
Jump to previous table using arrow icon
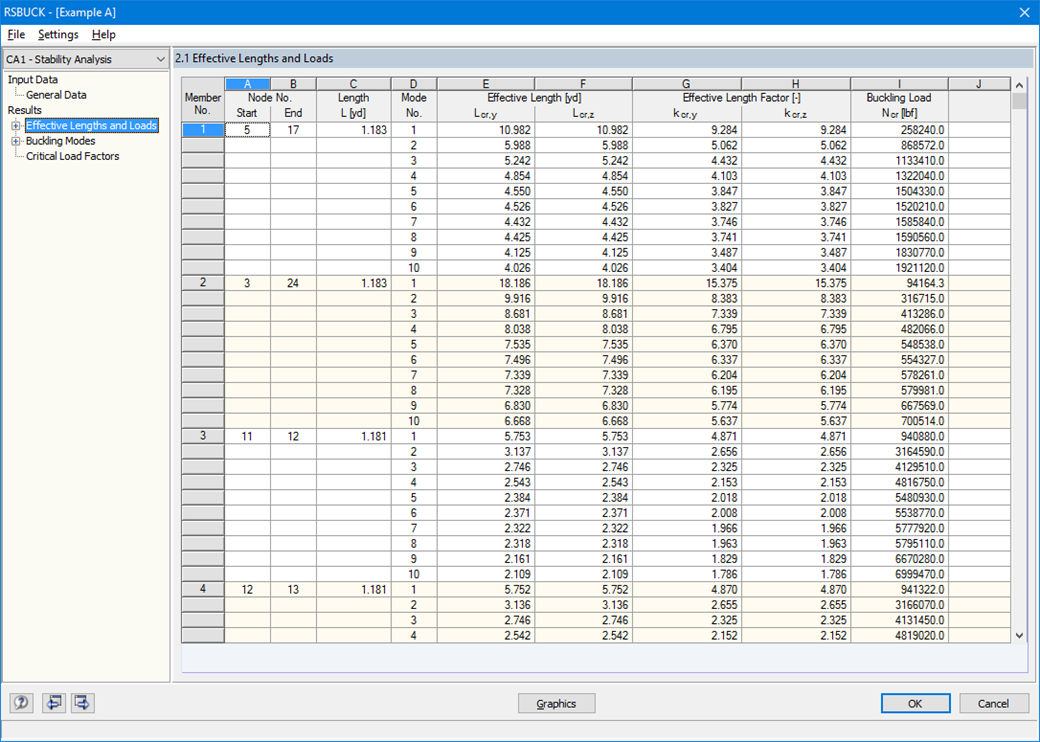click(x=54, y=703)
